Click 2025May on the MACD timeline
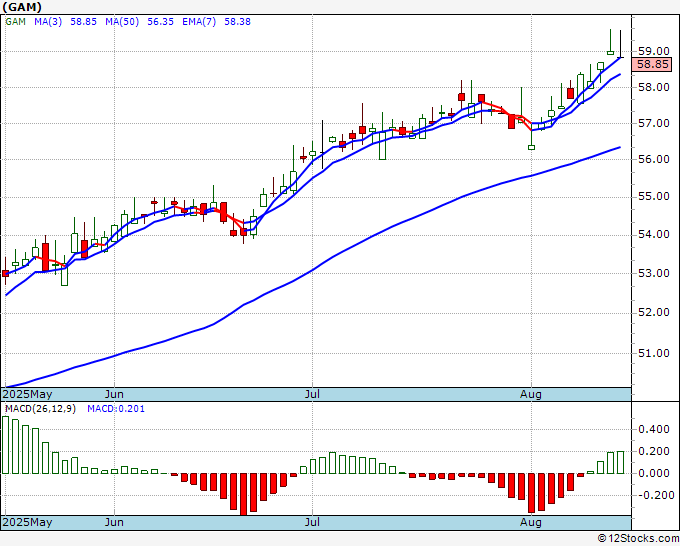 (28, 522)
